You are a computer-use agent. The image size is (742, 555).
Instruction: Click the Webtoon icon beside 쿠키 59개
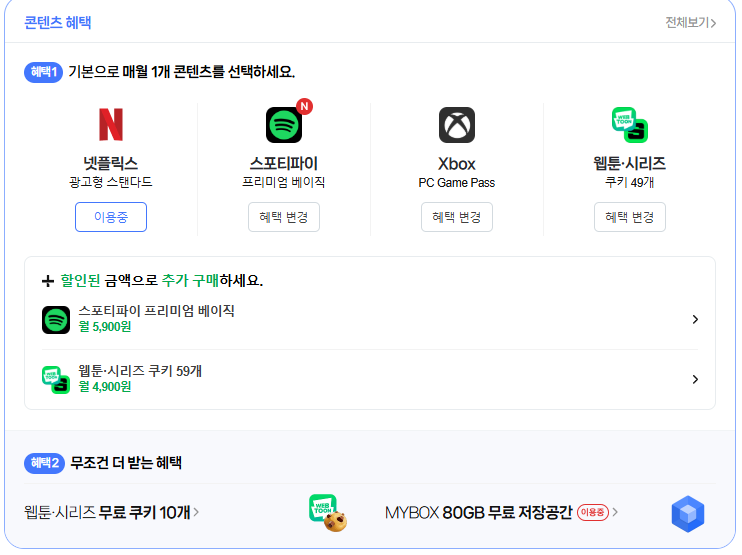click(56, 379)
